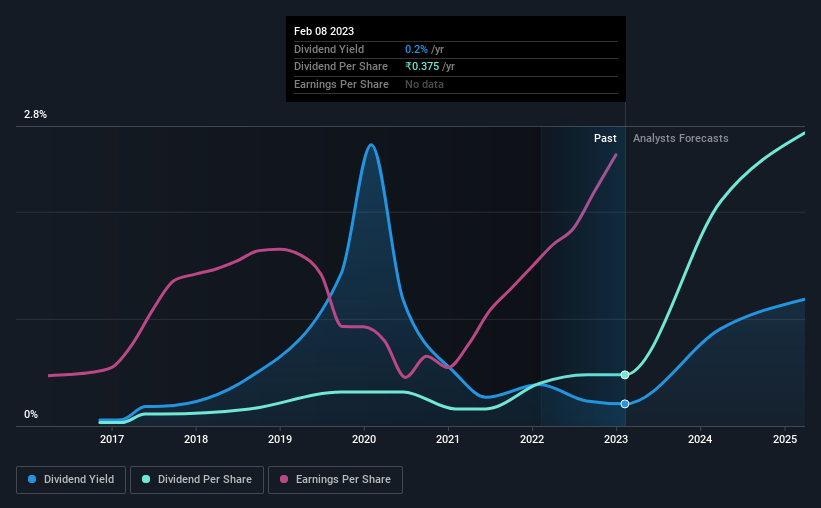Image resolution: width=821 pixels, height=508 pixels.
Task: Click the 2.8% y-axis label
Action: 35,114
